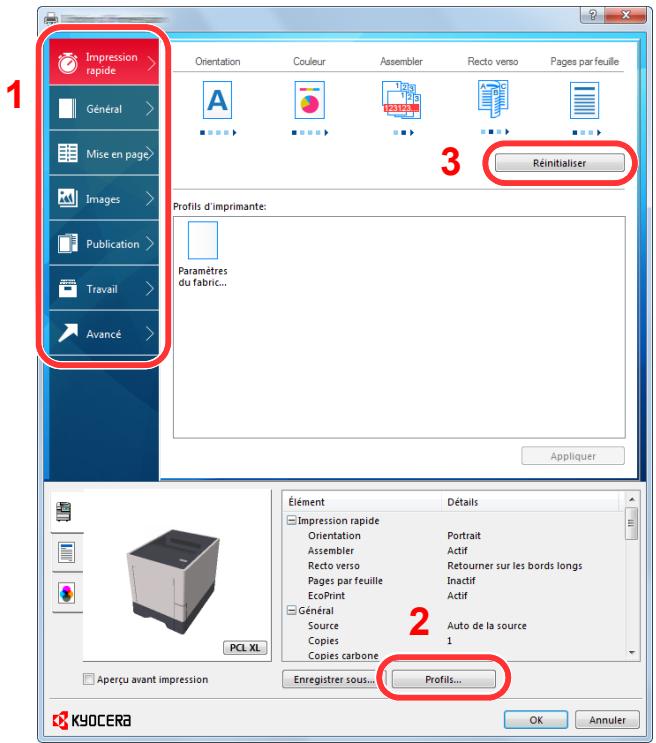Click the Recto verso row in list
The image size is (656, 743).
453,565
